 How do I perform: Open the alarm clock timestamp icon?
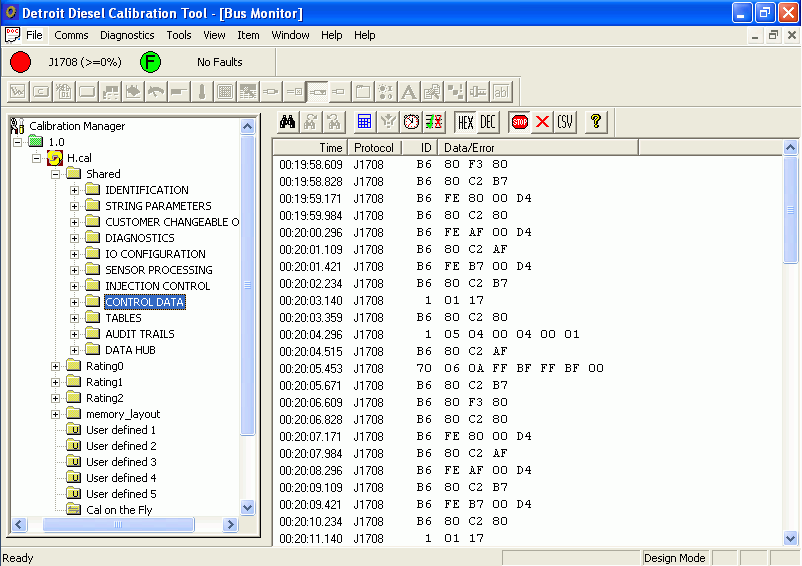point(411,122)
